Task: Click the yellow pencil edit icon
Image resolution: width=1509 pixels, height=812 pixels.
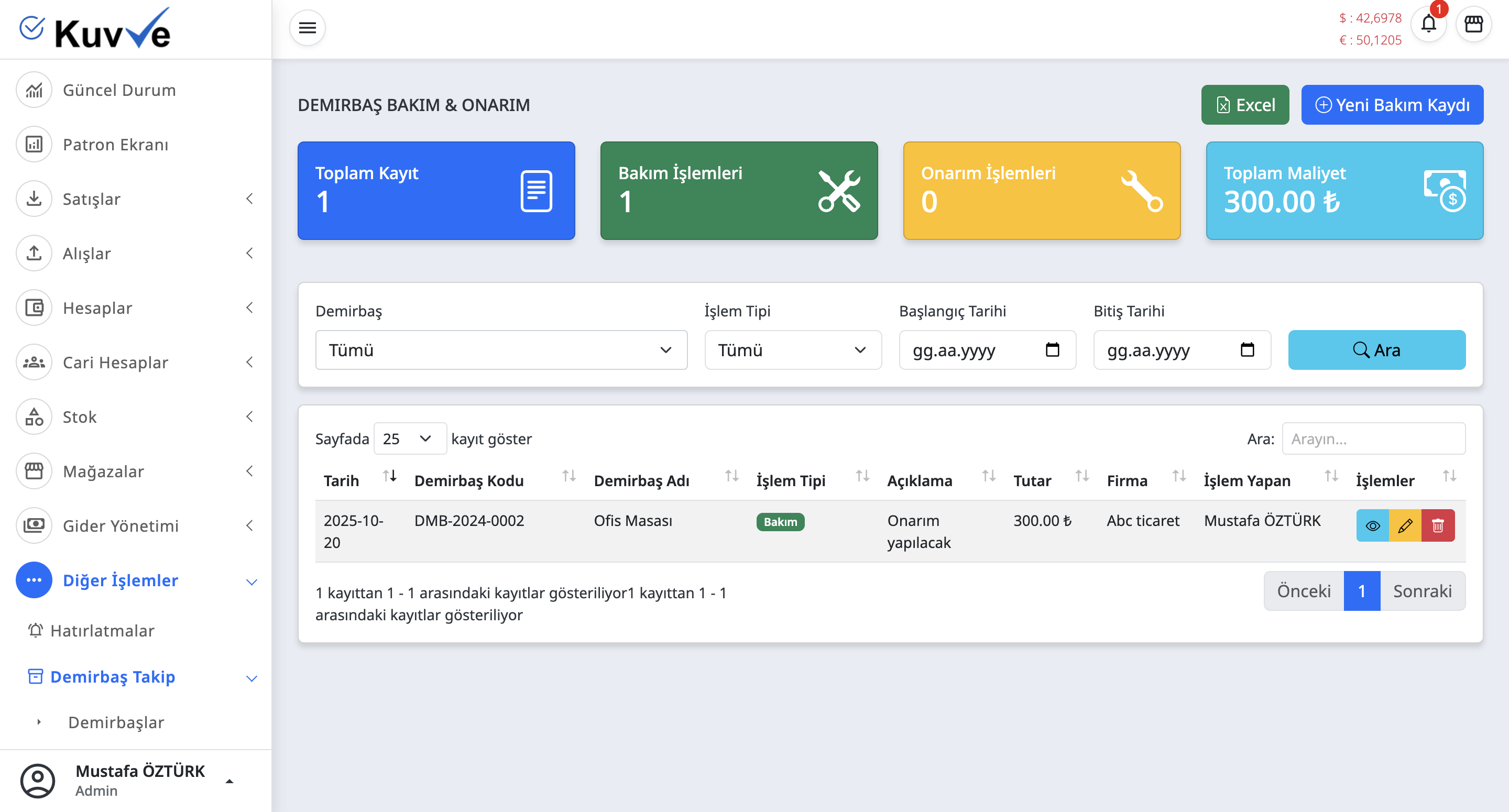Action: (1405, 525)
